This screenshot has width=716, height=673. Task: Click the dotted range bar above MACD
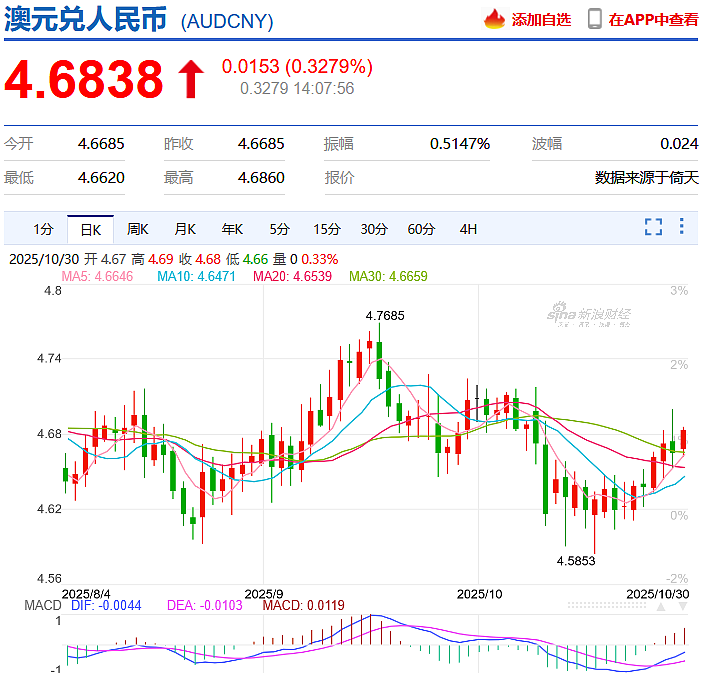[x=607, y=605]
